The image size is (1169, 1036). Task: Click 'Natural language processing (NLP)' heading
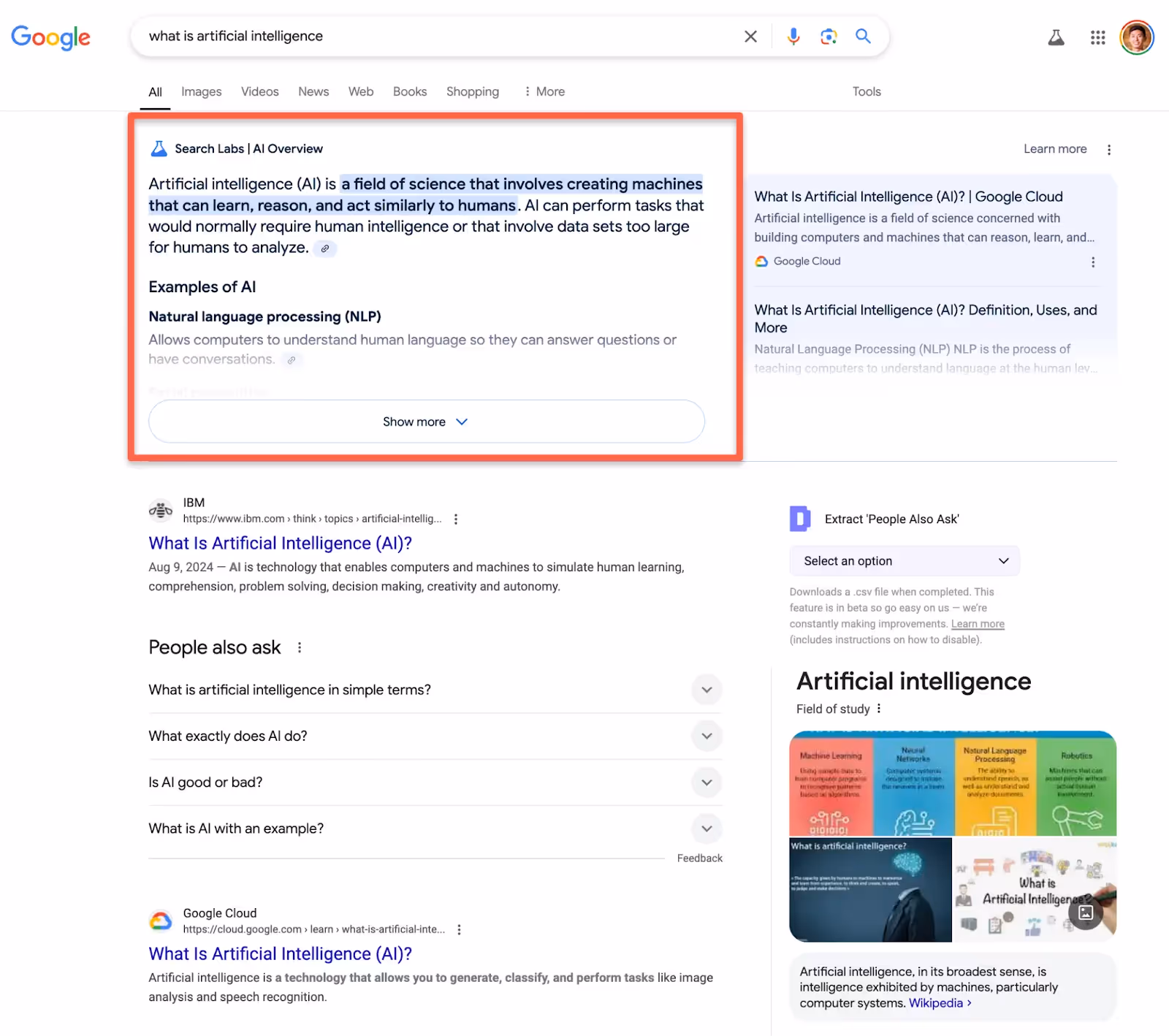[264, 317]
